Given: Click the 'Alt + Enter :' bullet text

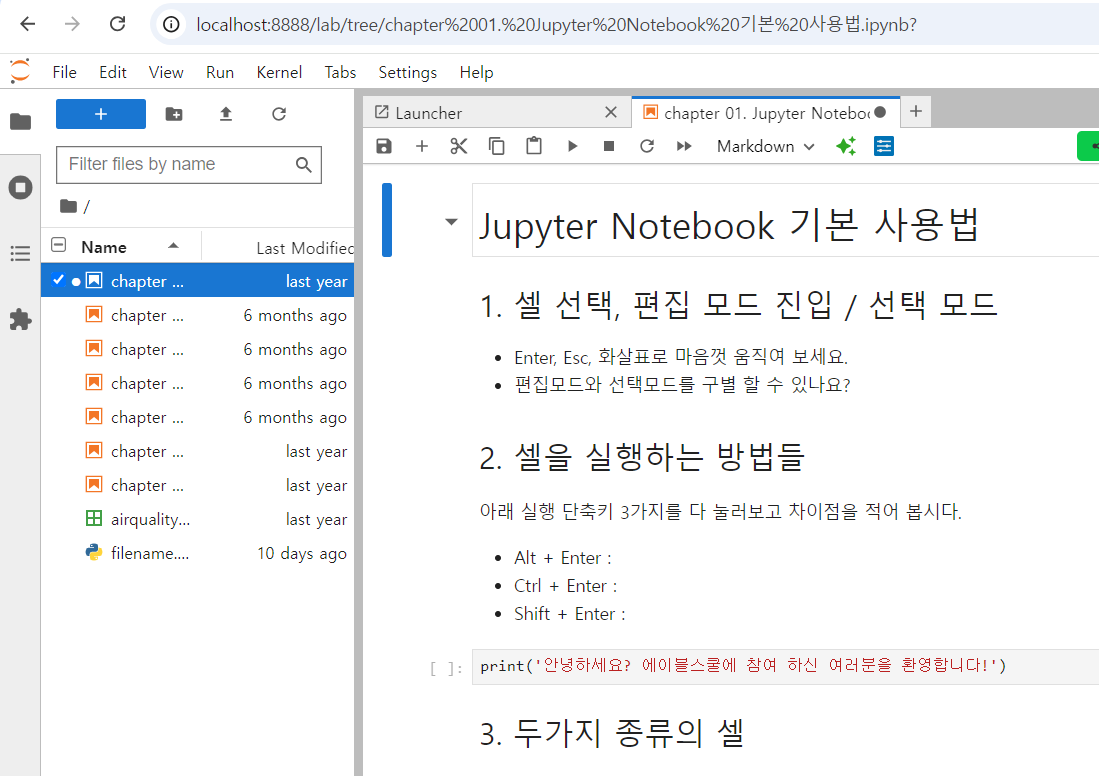Looking at the screenshot, I should pos(563,558).
